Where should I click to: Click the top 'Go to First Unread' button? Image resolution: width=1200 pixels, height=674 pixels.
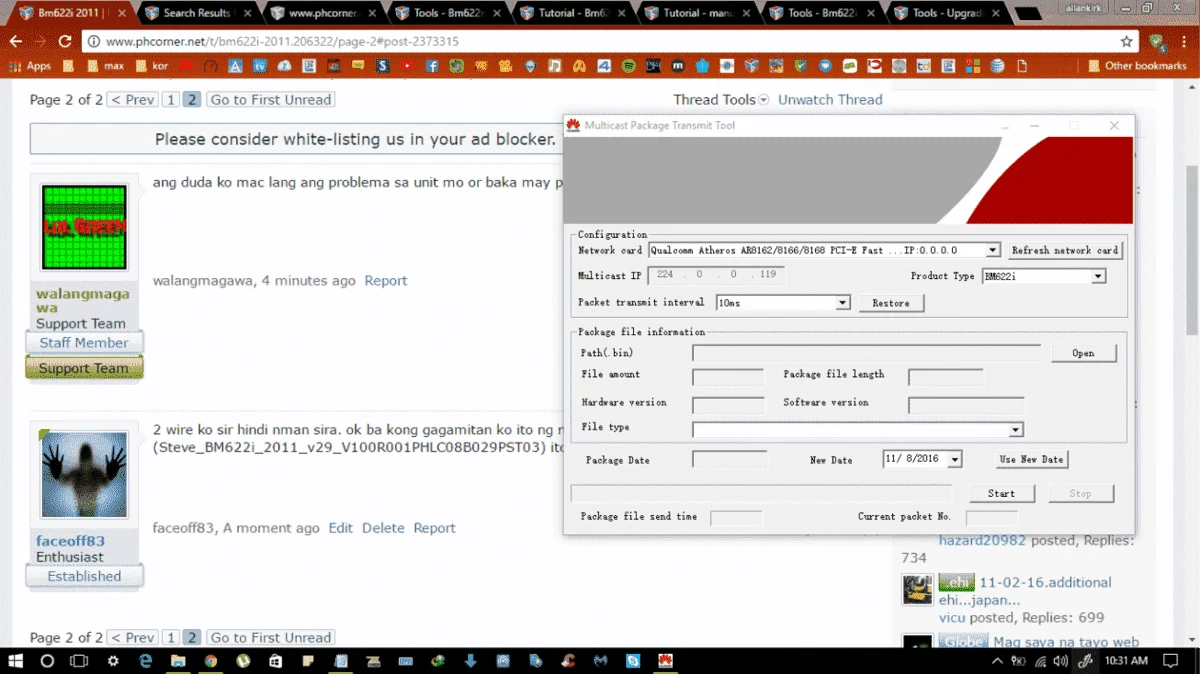(271, 100)
